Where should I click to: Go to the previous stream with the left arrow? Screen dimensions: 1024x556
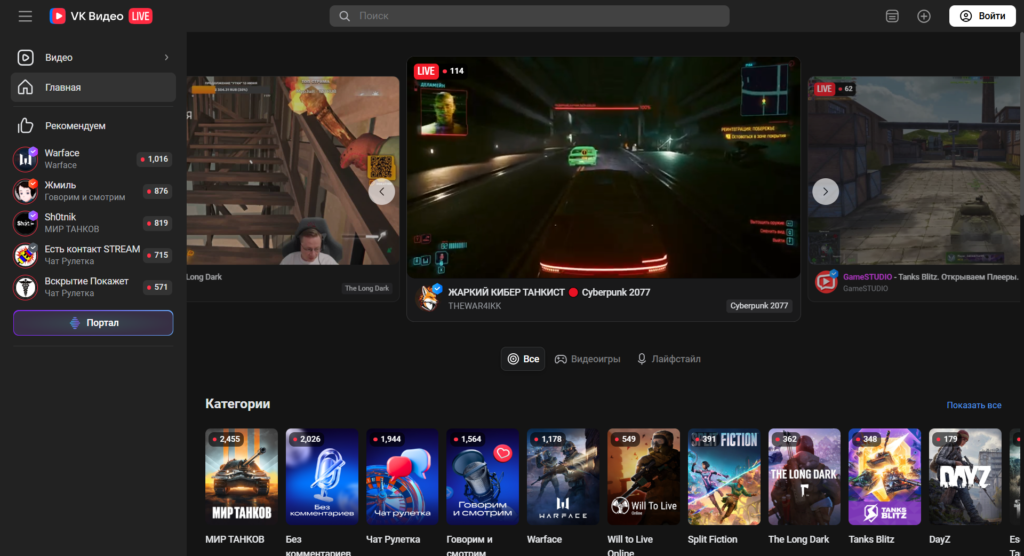point(381,191)
